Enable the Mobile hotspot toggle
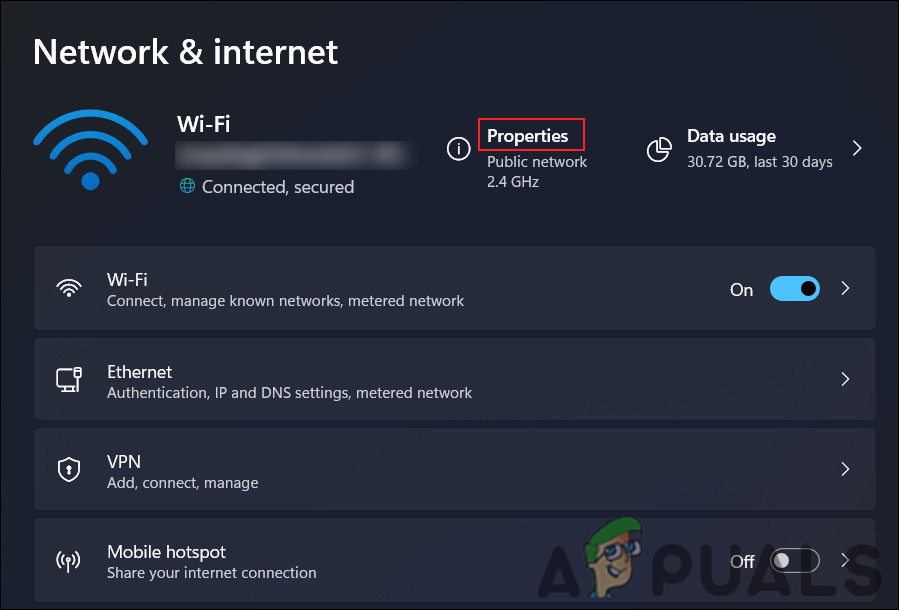The height and width of the screenshot is (610, 899). 794,560
